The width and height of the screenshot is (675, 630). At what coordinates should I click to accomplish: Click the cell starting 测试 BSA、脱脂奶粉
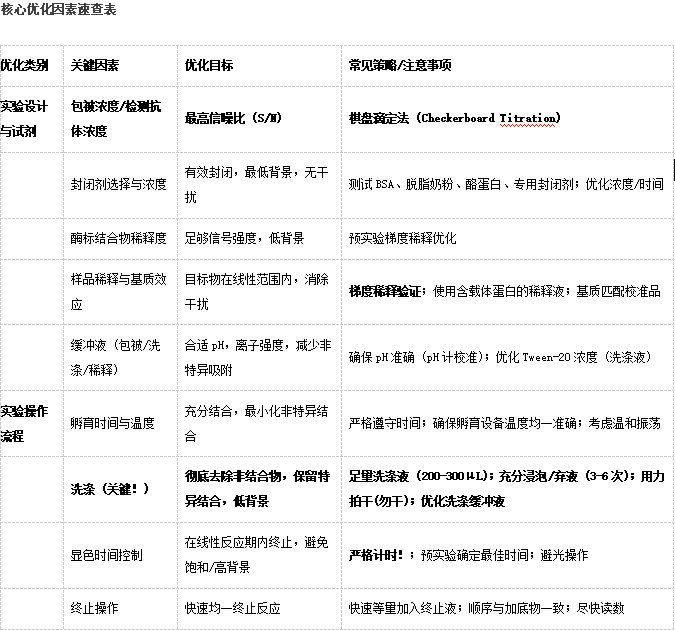[x=506, y=184]
